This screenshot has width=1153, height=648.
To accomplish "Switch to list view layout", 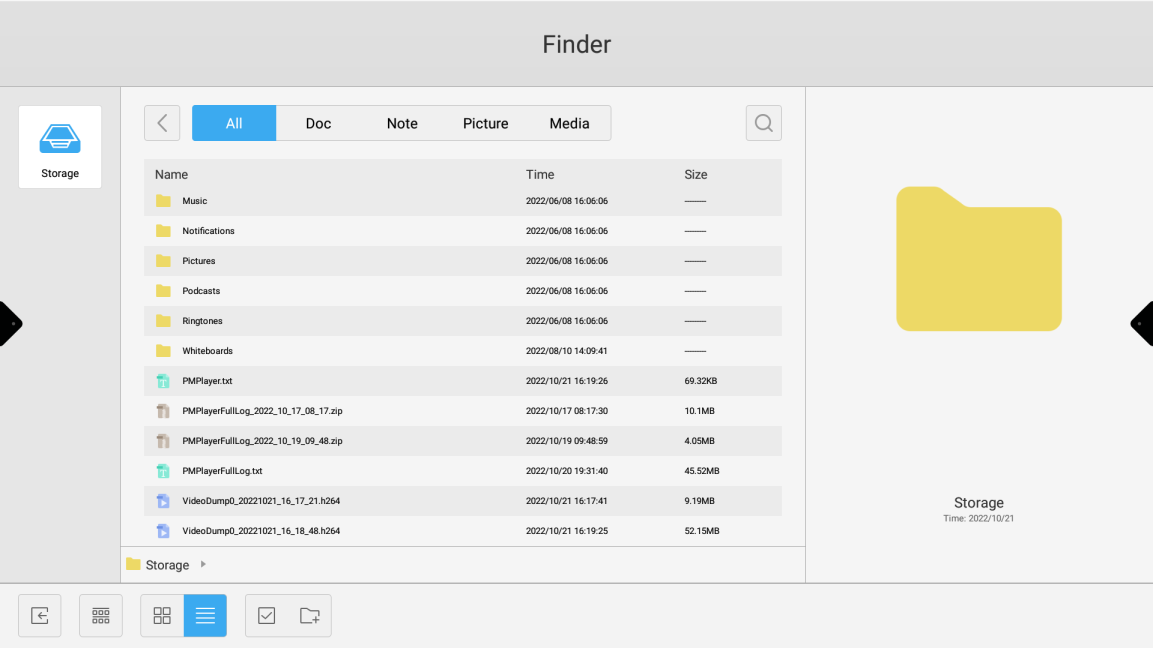I will click(x=205, y=616).
